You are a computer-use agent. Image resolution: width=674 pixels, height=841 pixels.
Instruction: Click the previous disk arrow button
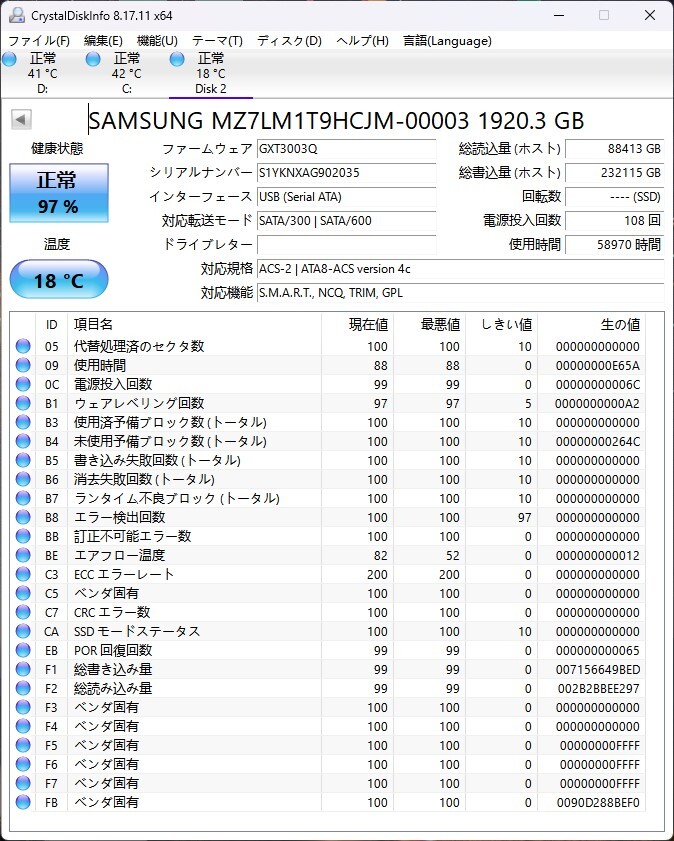(21, 119)
